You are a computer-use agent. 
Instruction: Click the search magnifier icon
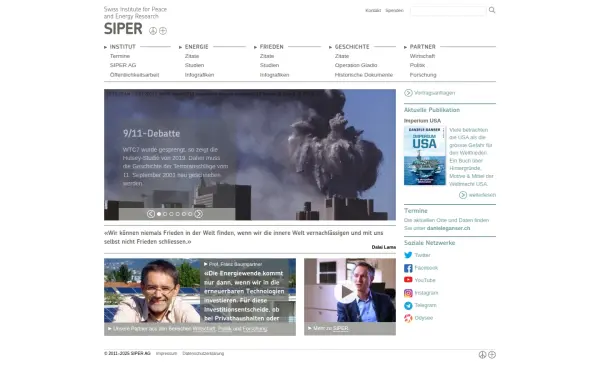tap(492, 10)
